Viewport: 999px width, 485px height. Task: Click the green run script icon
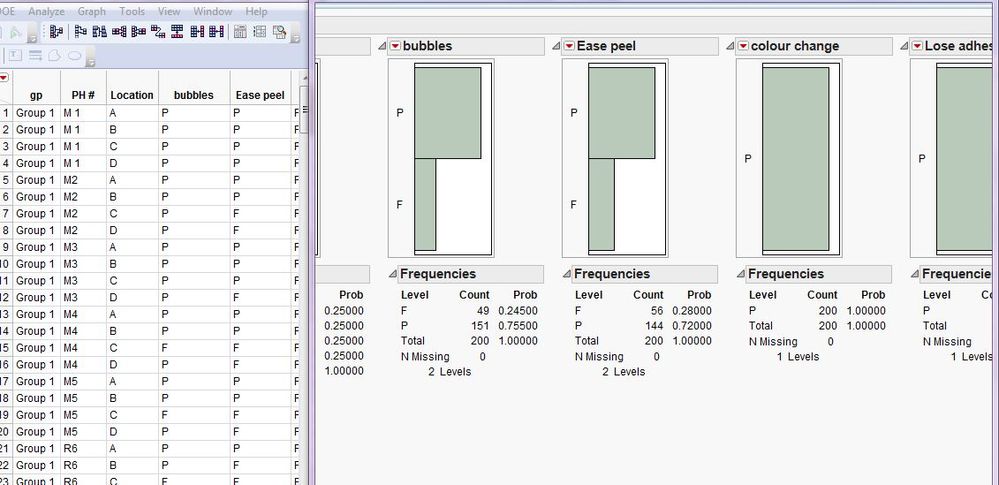15,31
